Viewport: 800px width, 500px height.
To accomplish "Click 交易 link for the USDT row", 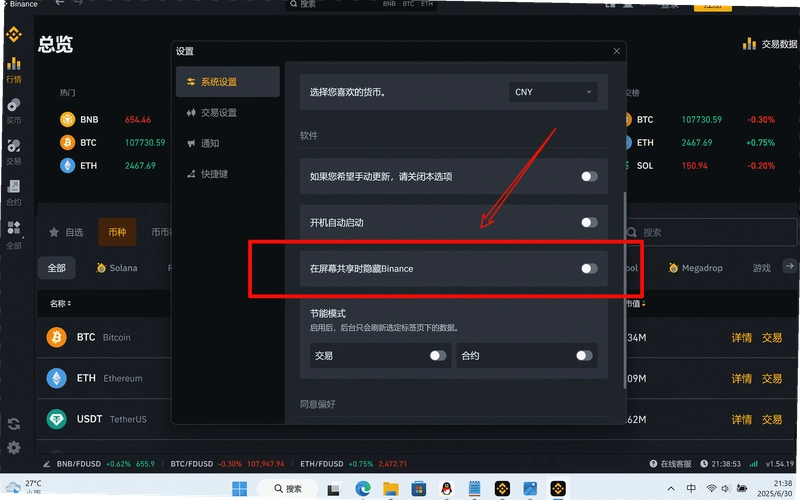I will point(771,419).
